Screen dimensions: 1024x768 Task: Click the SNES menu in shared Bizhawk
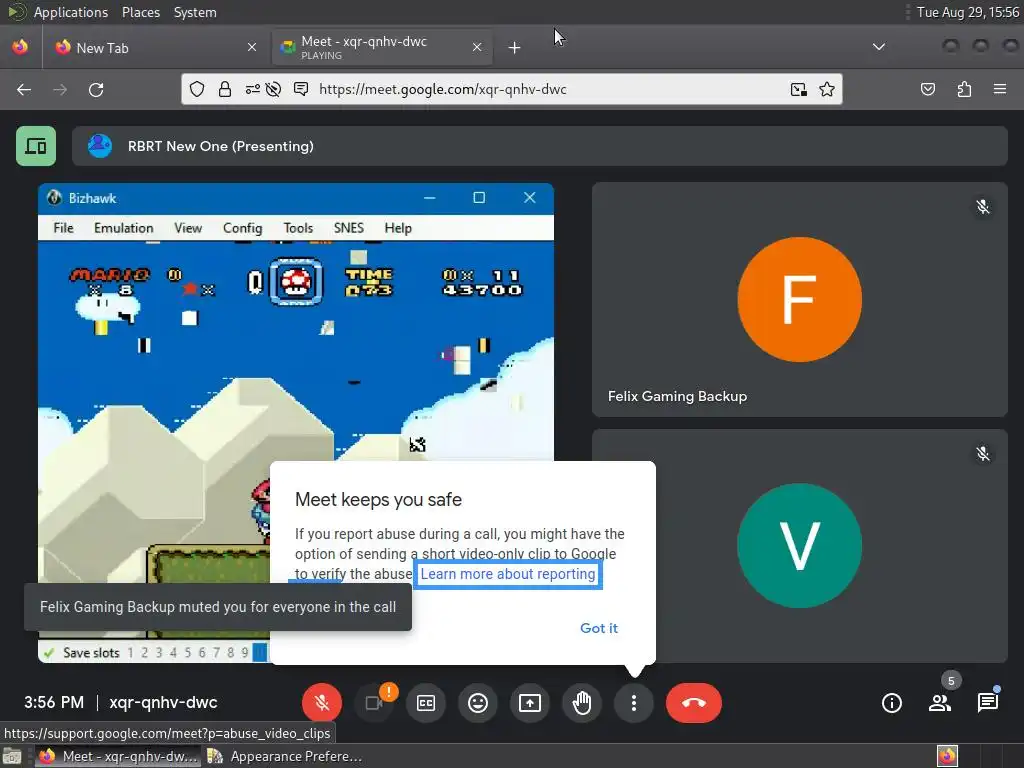tap(349, 228)
